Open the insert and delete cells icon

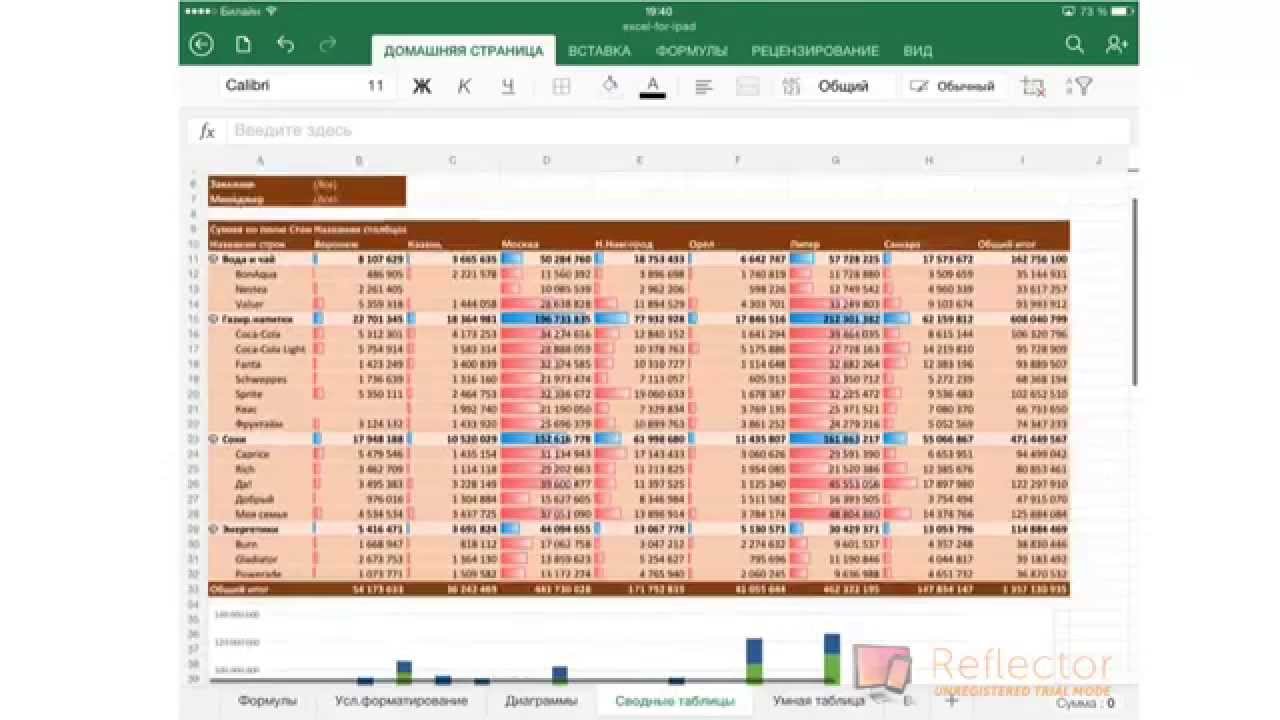tap(1033, 87)
